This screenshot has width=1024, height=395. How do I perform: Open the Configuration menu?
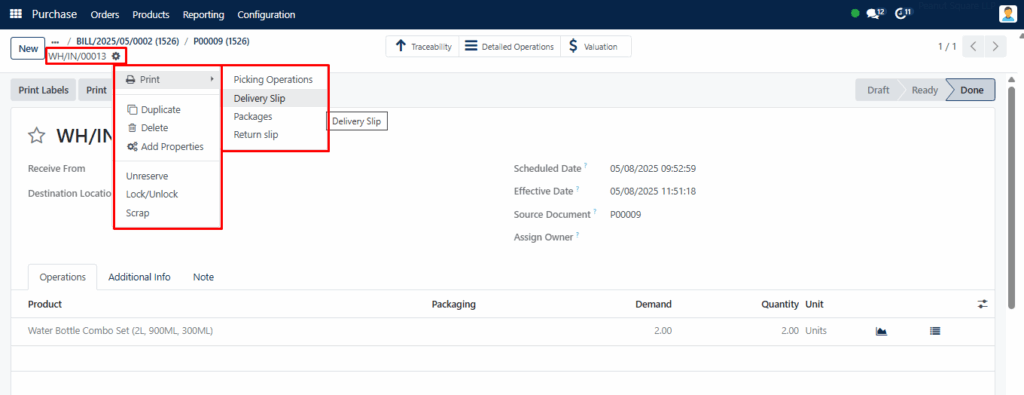point(266,14)
